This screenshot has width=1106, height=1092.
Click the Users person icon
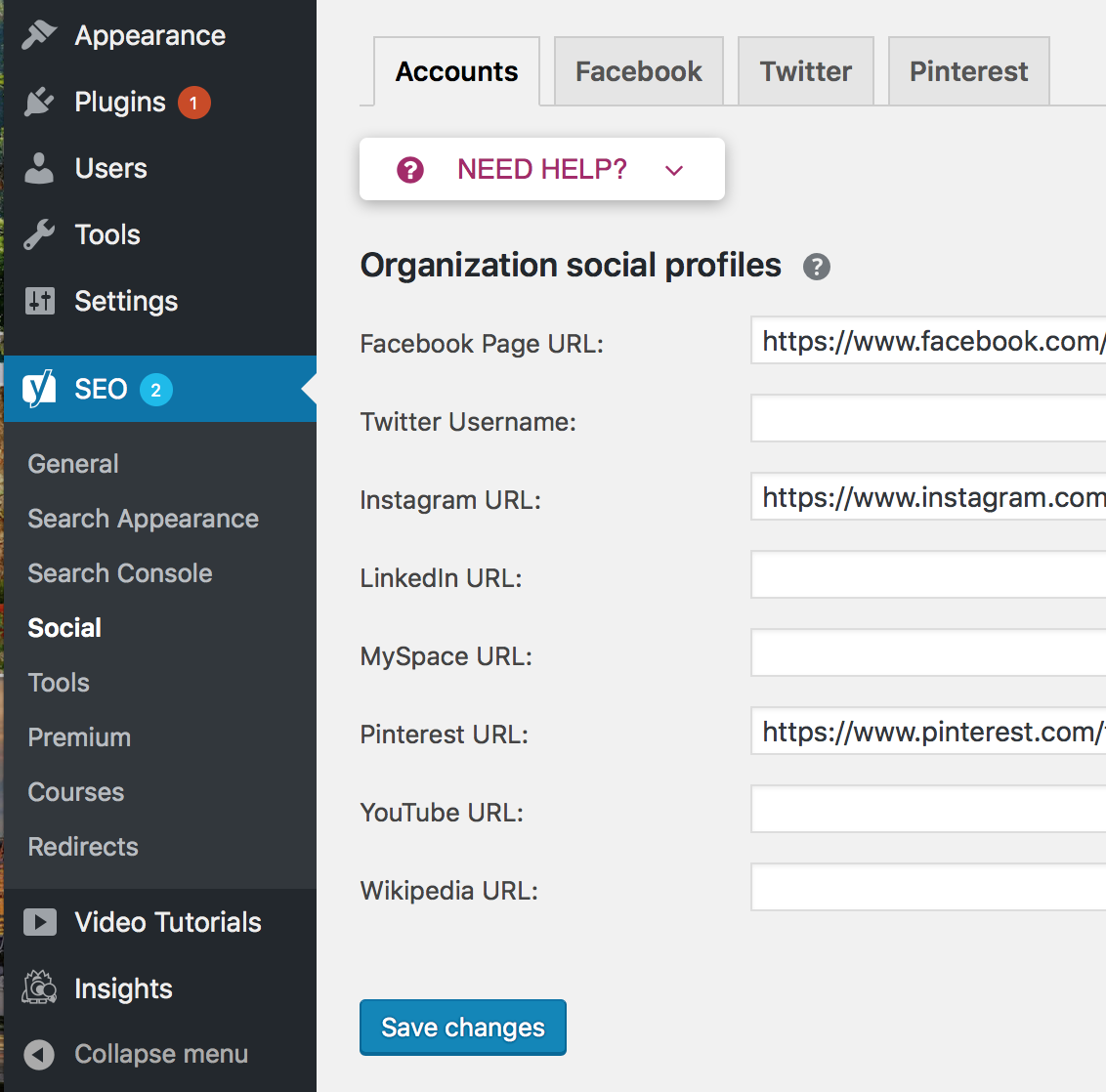[39, 168]
